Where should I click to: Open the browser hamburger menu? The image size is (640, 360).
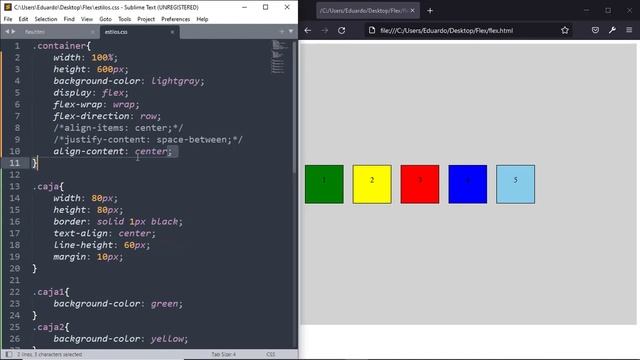tap(629, 30)
